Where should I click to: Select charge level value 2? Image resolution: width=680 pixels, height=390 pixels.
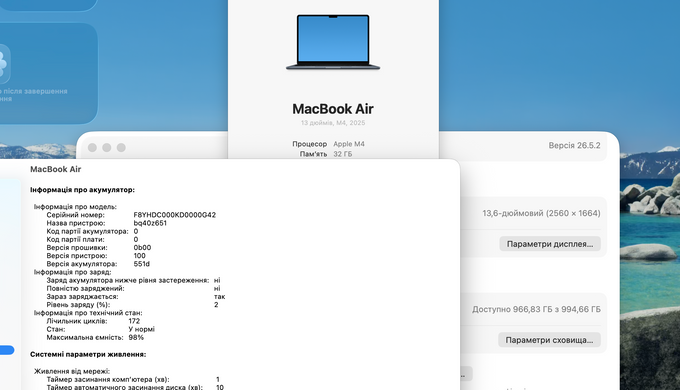tap(216, 305)
